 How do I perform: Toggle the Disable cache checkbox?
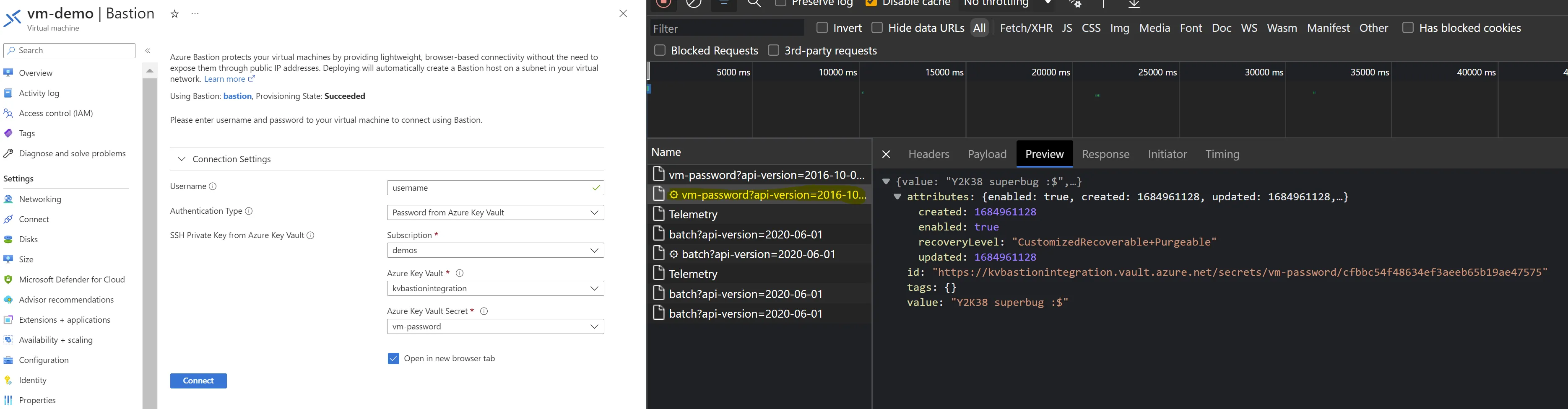(871, 3)
